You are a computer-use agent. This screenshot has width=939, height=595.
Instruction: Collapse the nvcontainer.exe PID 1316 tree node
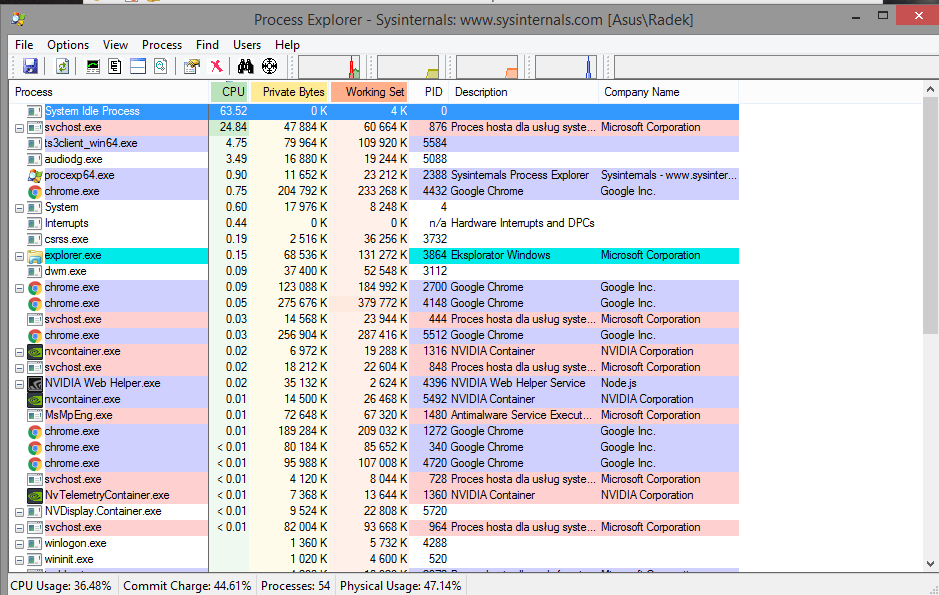click(19, 352)
